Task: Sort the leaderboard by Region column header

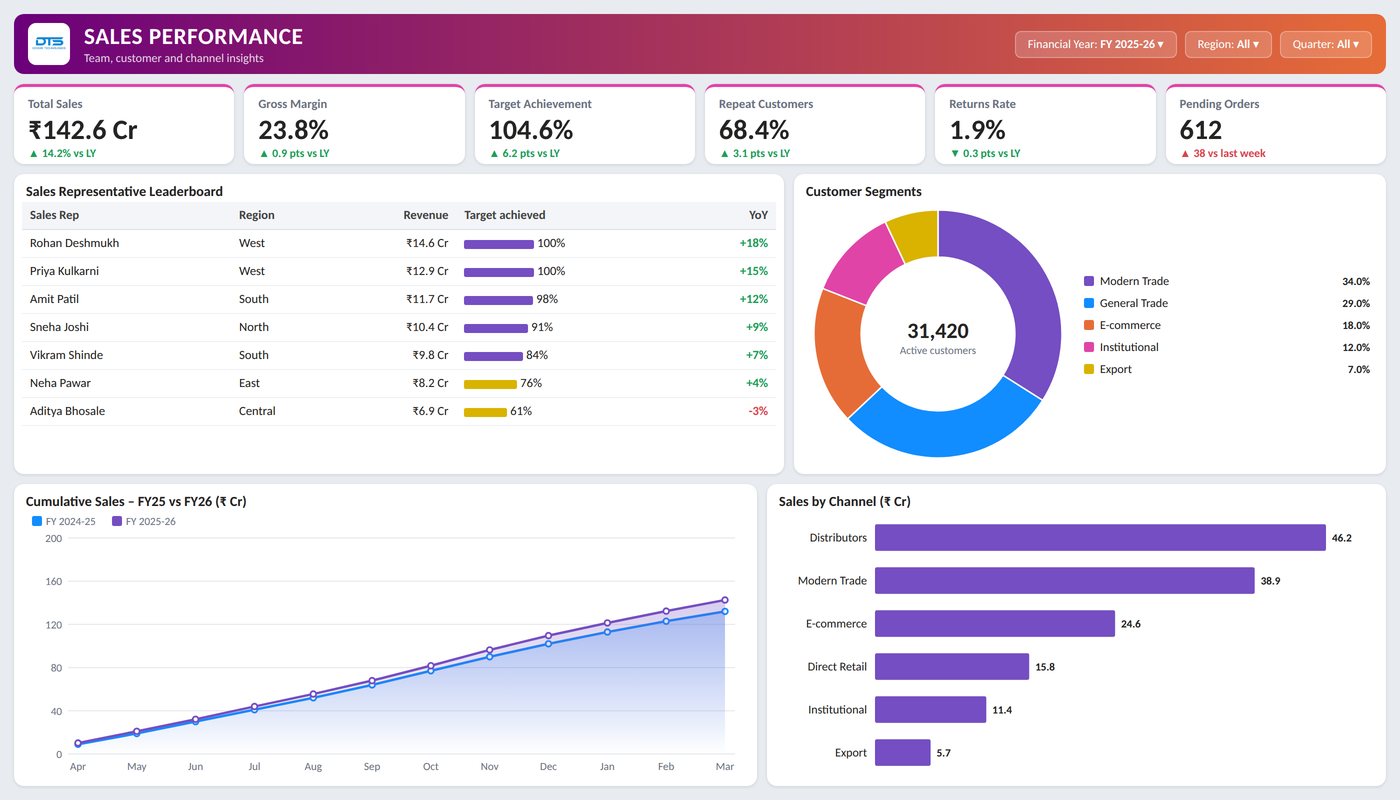Action: [257, 215]
